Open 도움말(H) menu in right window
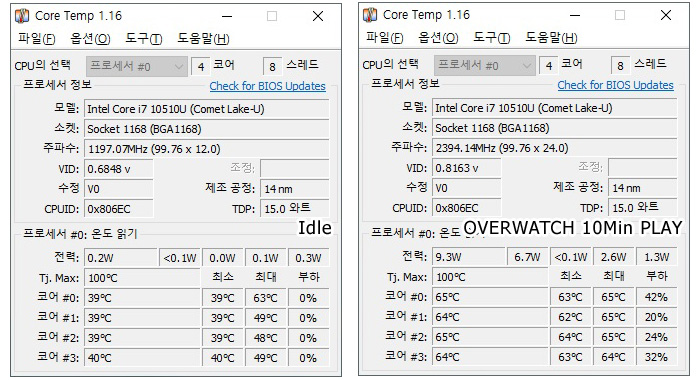Viewport: 700px width, 380px height. (x=551, y=38)
